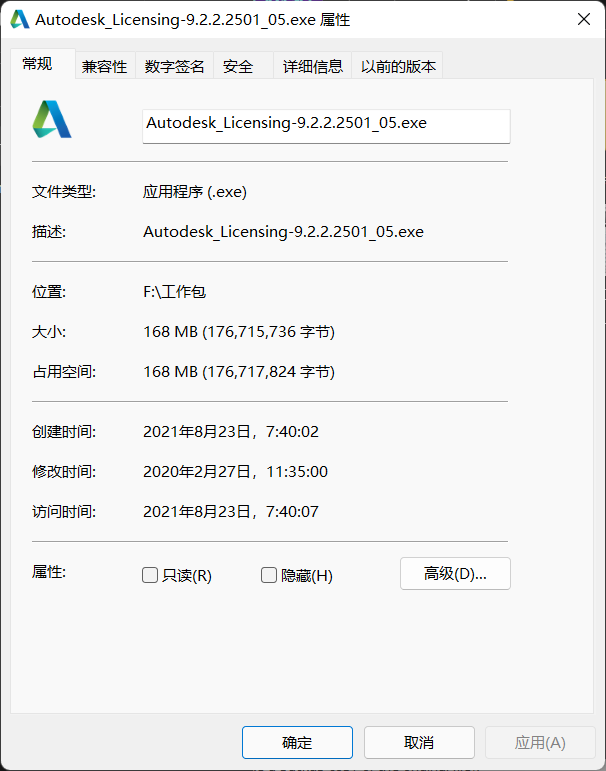Viewport: 606px width, 771px height.
Task: Select the 安全 tab
Action: coord(238,66)
